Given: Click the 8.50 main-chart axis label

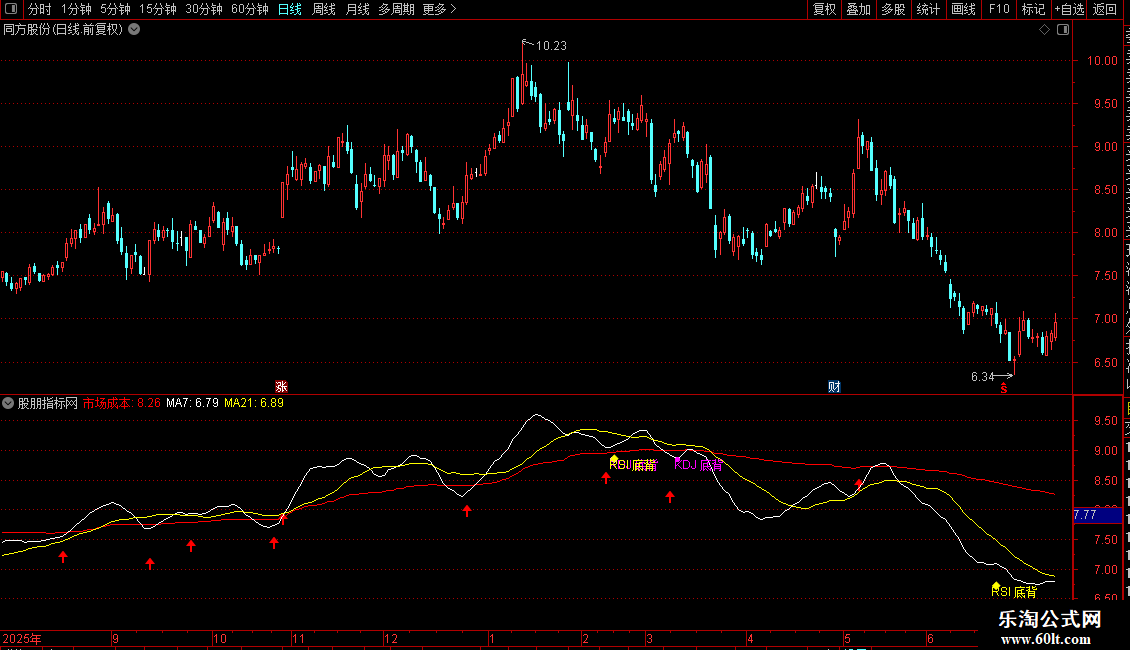Looking at the screenshot, I should coord(1105,190).
